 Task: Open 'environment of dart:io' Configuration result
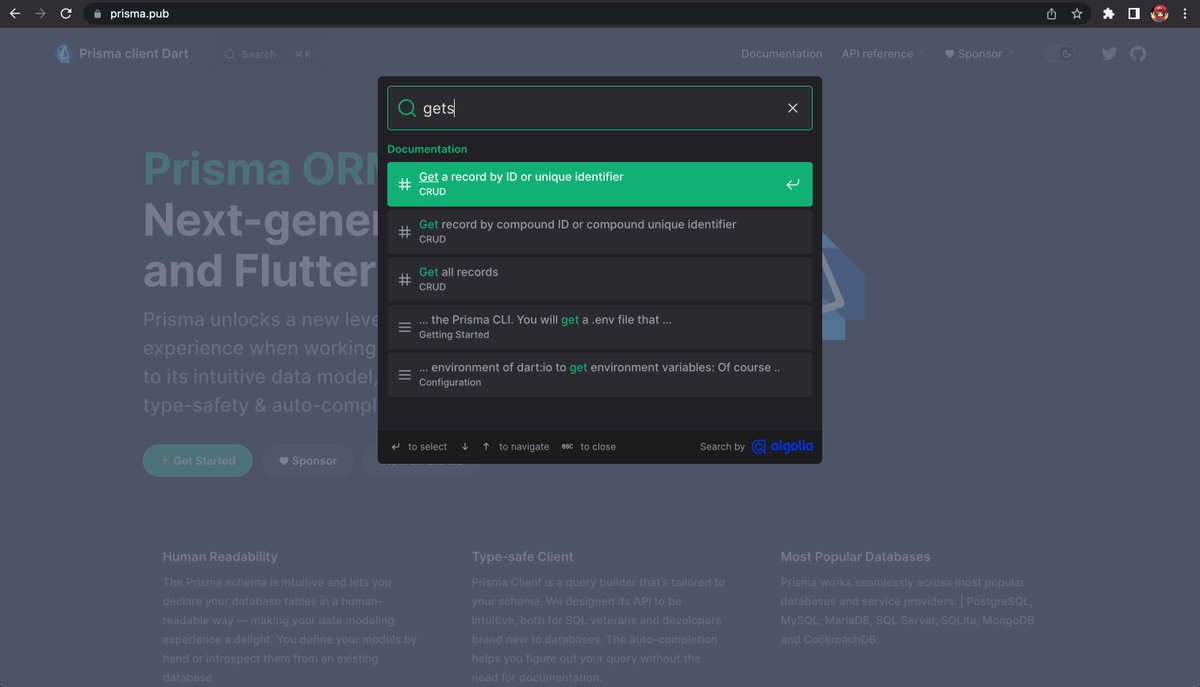[600, 374]
